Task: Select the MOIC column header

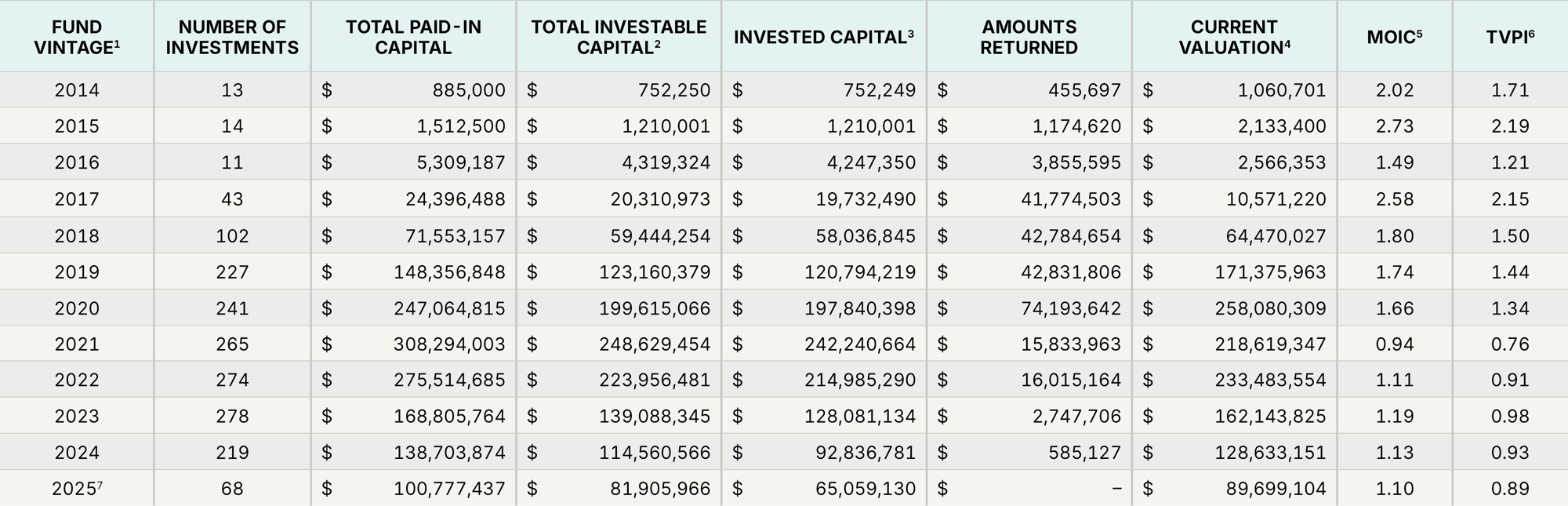Action: point(1394,37)
